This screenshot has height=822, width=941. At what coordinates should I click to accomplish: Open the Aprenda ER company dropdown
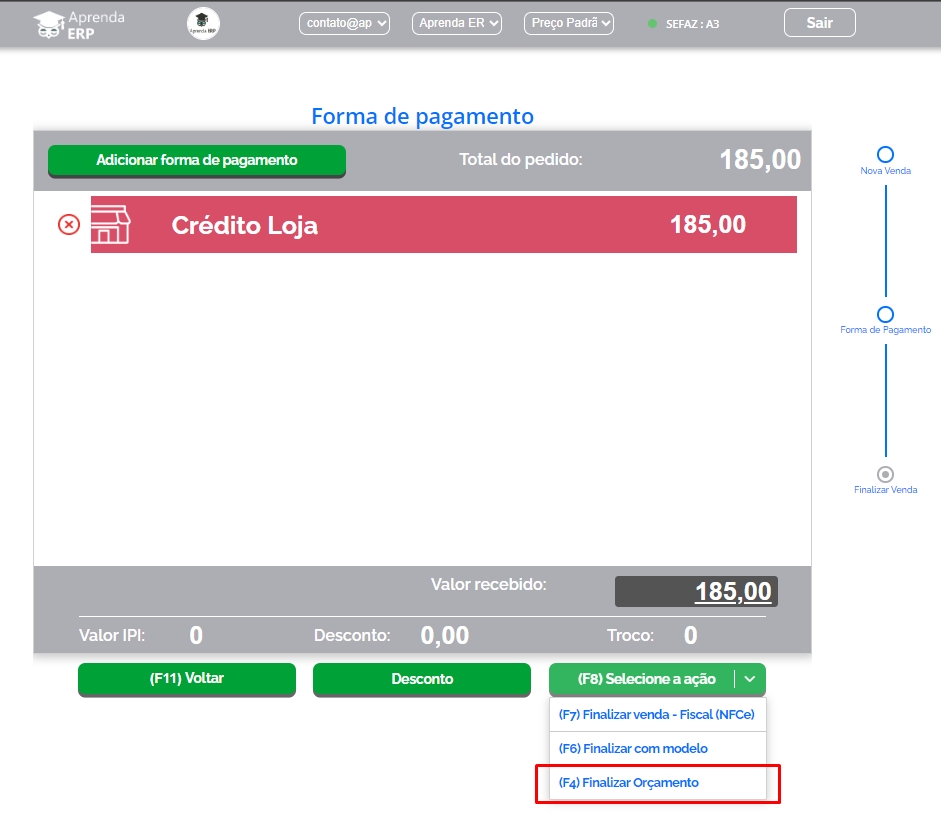457,24
